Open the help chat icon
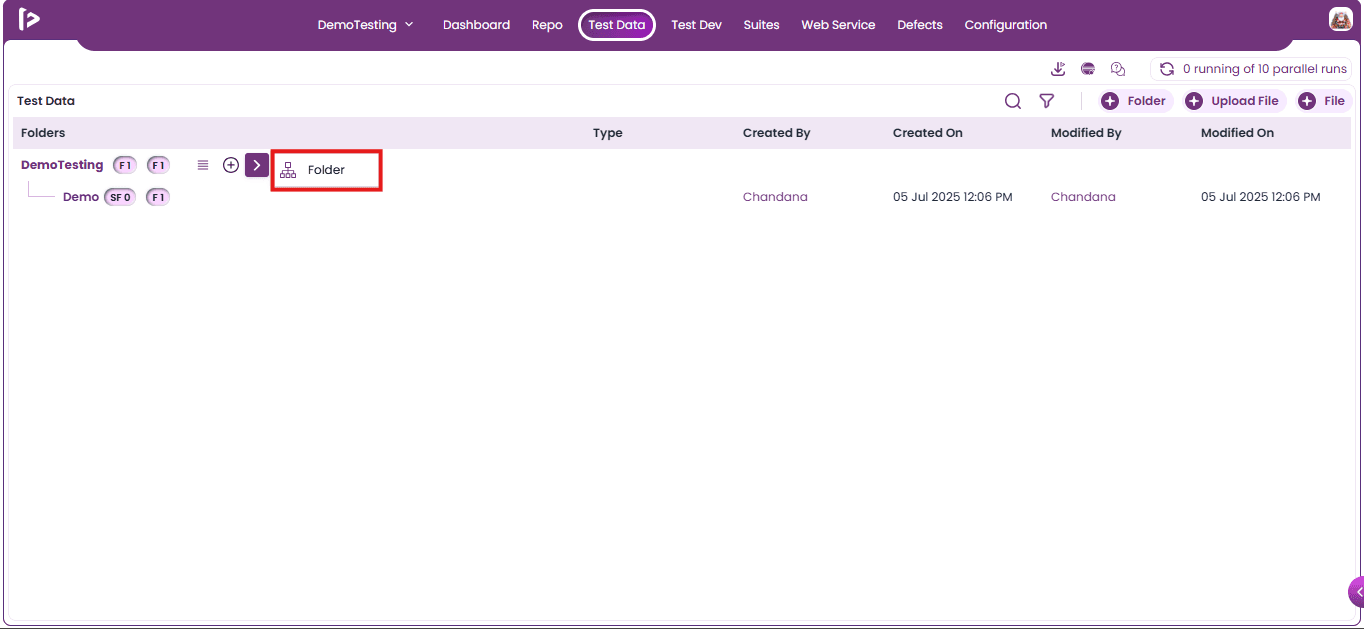 tap(1118, 69)
